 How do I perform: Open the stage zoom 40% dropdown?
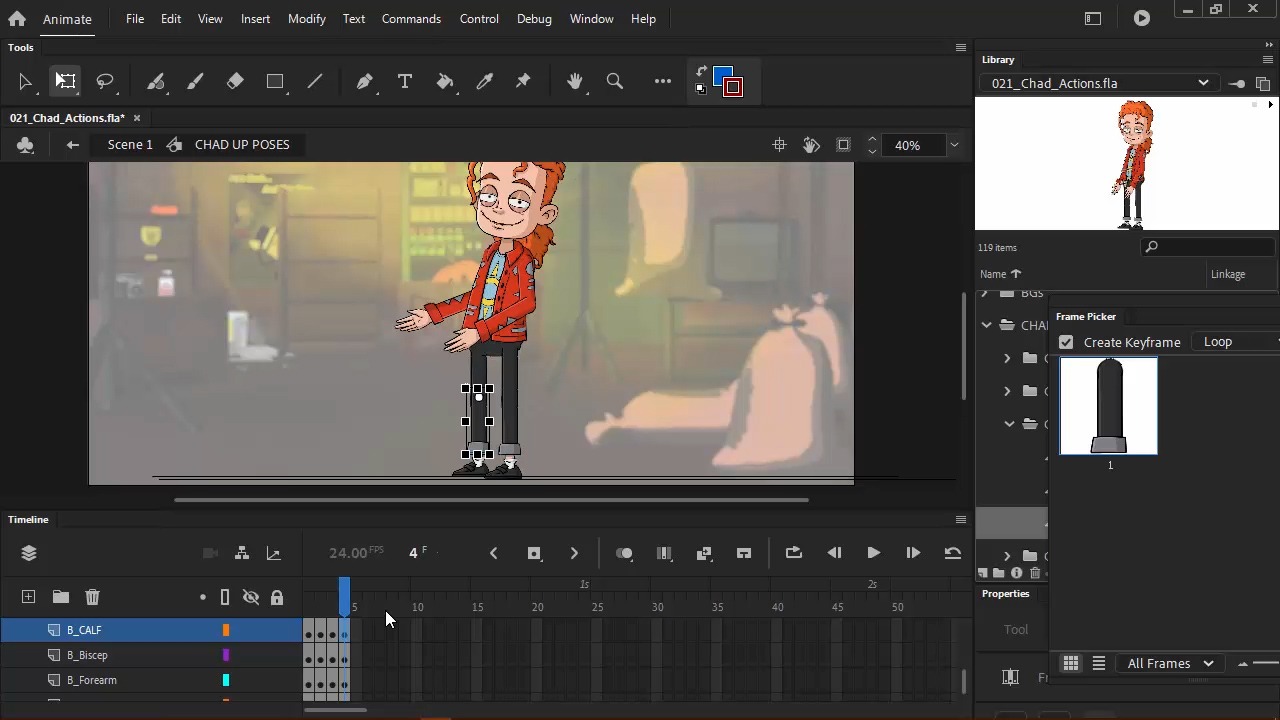point(953,145)
